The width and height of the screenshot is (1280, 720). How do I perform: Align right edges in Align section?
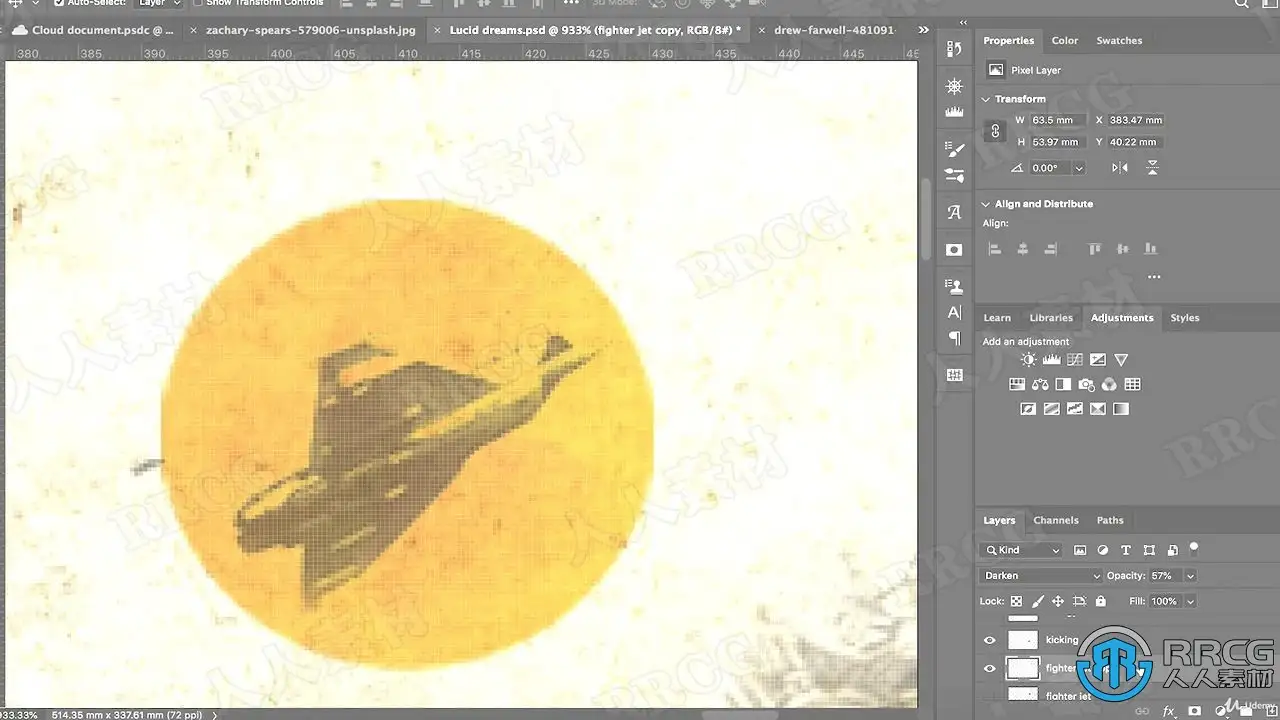pos(1050,249)
